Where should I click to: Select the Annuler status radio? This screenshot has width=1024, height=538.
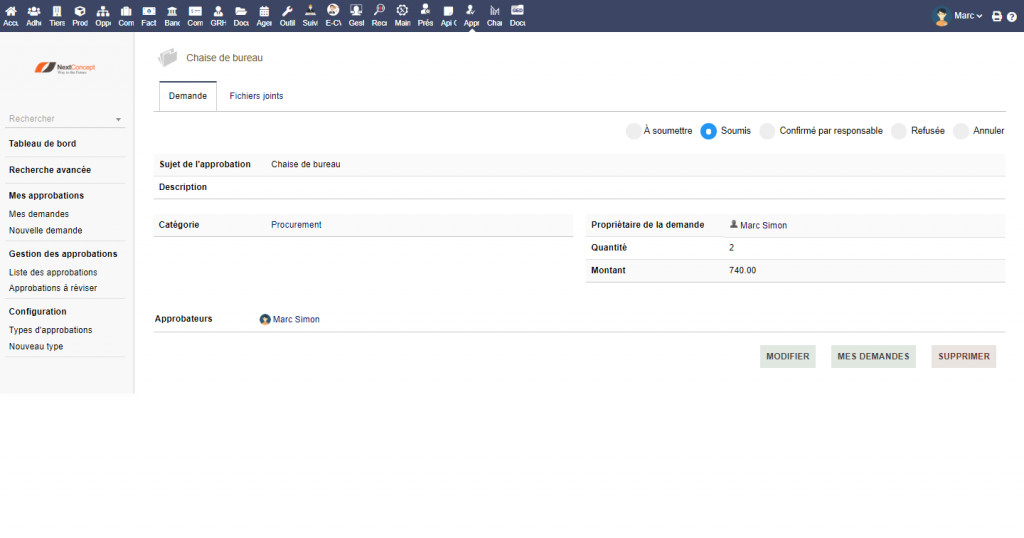click(961, 131)
